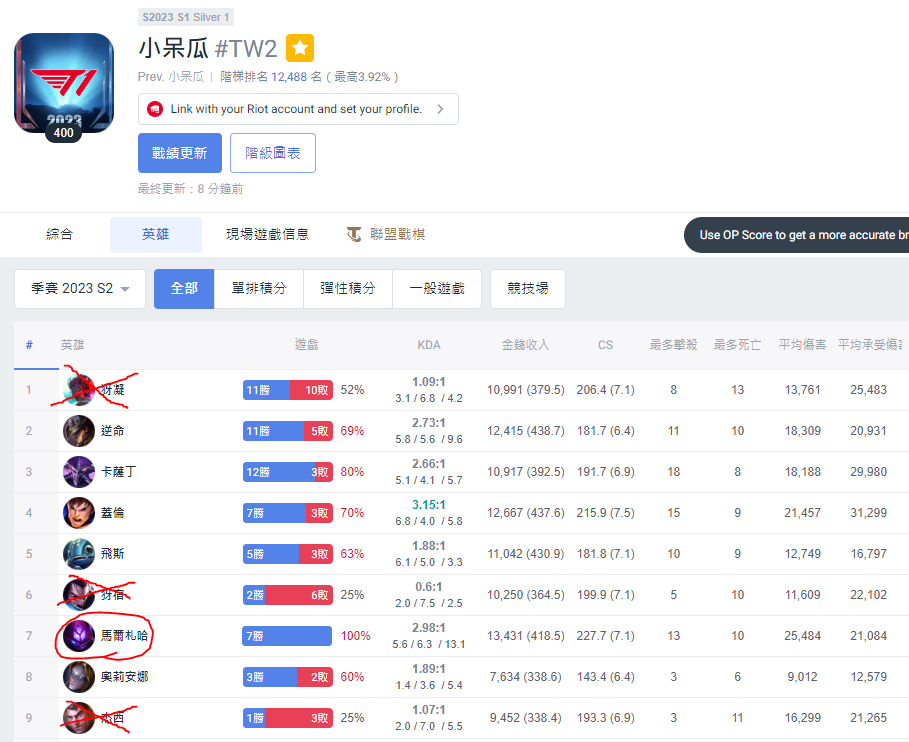Image resolution: width=909 pixels, height=742 pixels.
Task: Click the yellow star favorite icon
Action: click(300, 48)
